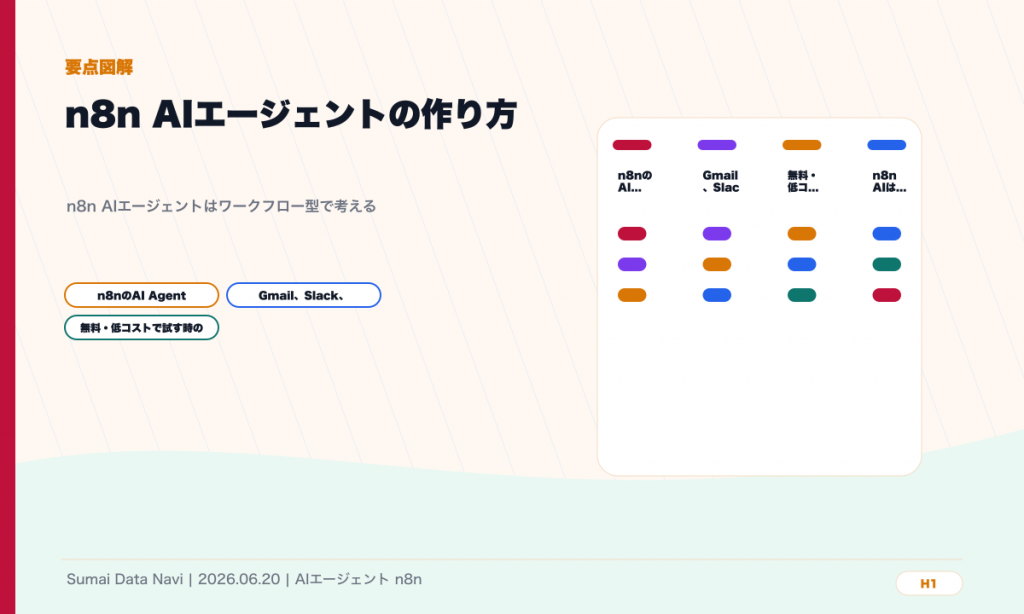1024x614 pixels.
Task: Click the blue pill under '無料・低コ...' column
Action: click(x=802, y=265)
